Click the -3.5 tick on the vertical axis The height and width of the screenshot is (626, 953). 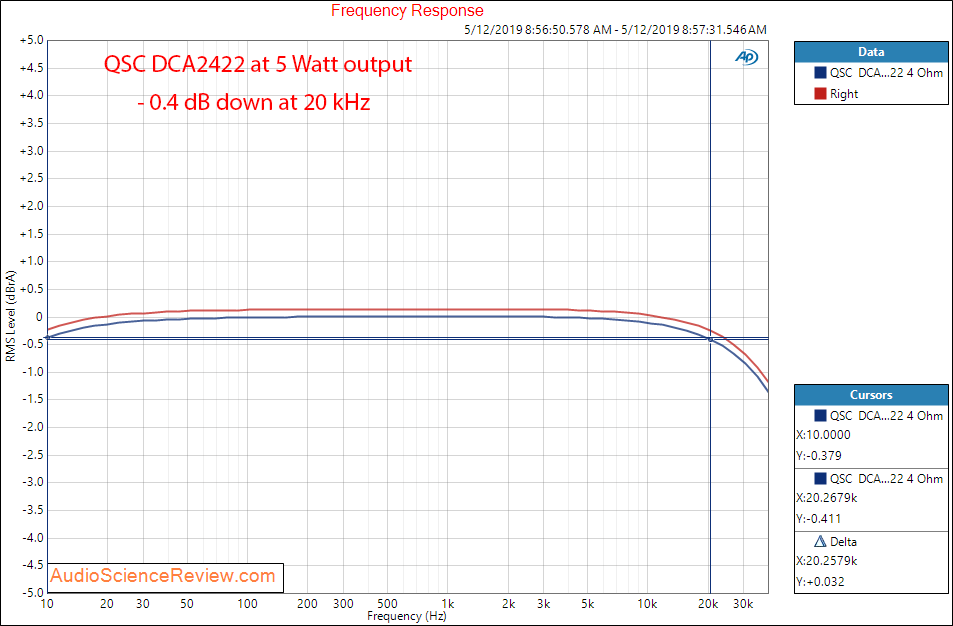[x=31, y=510]
